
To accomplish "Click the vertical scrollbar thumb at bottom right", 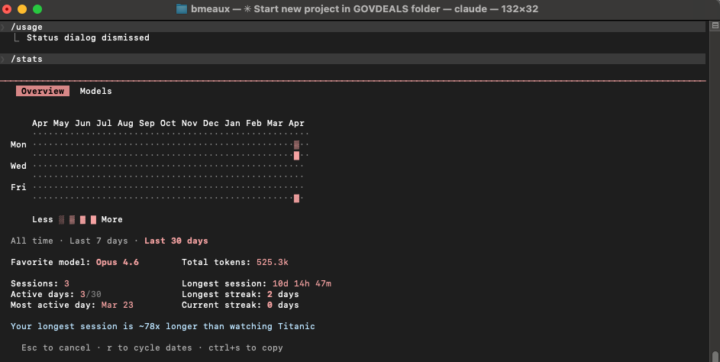I will point(715,356).
